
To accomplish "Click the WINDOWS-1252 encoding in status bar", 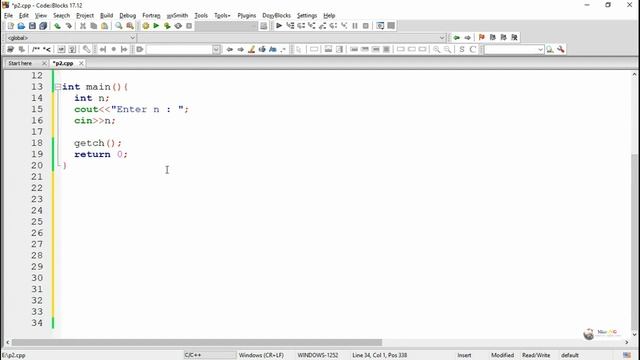I will click(x=318, y=355).
